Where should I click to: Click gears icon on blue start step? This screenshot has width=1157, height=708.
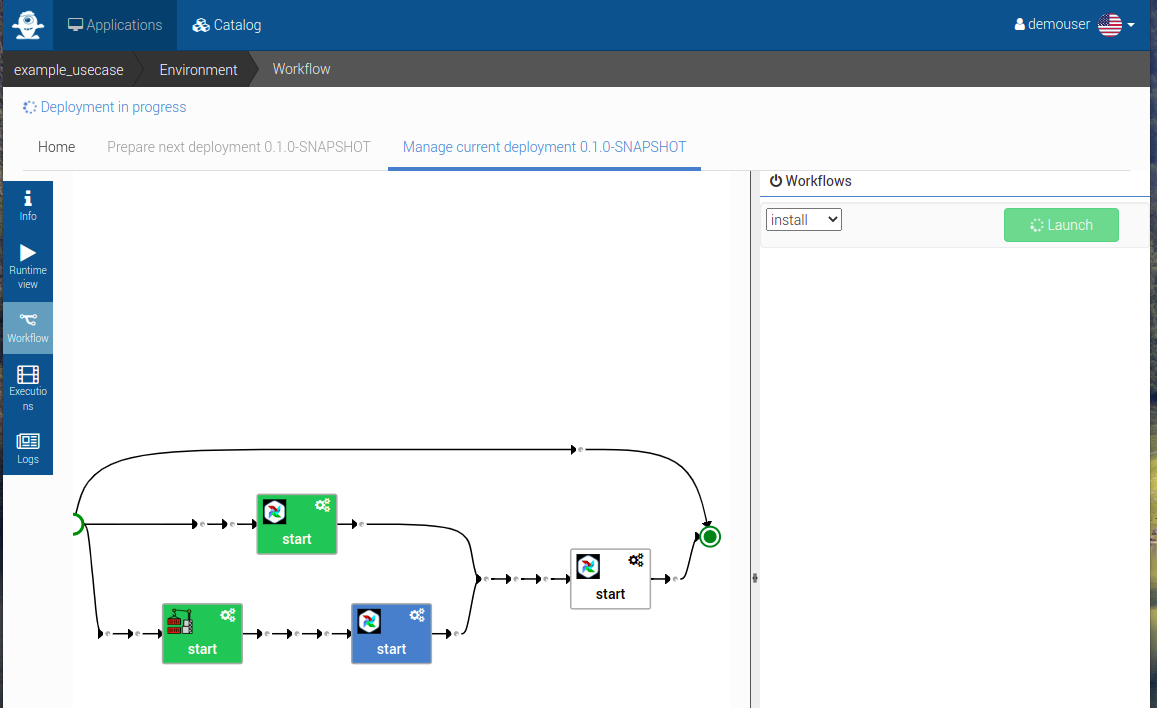tap(417, 614)
